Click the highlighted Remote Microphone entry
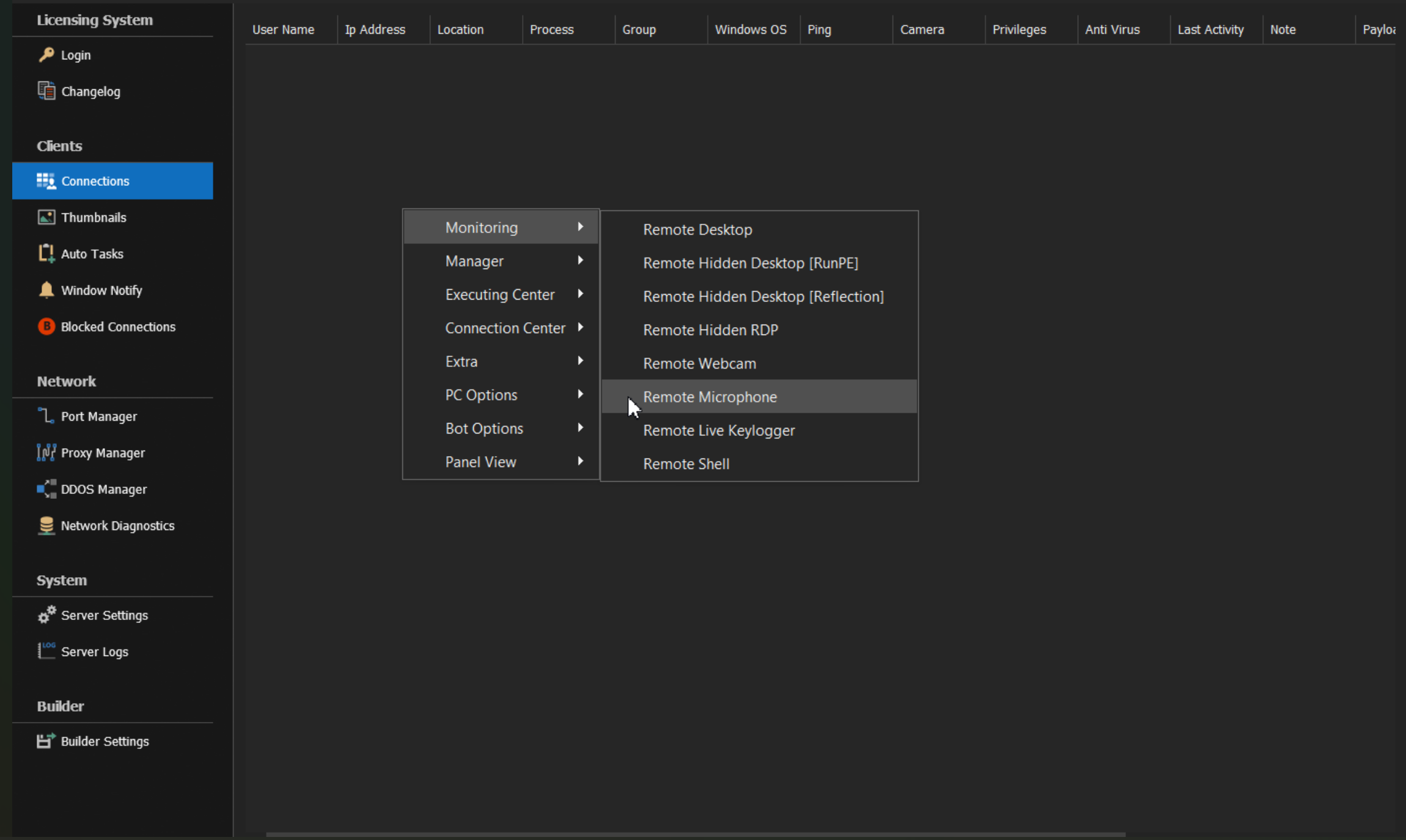Viewport: 1406px width, 840px height. pyautogui.click(x=759, y=397)
